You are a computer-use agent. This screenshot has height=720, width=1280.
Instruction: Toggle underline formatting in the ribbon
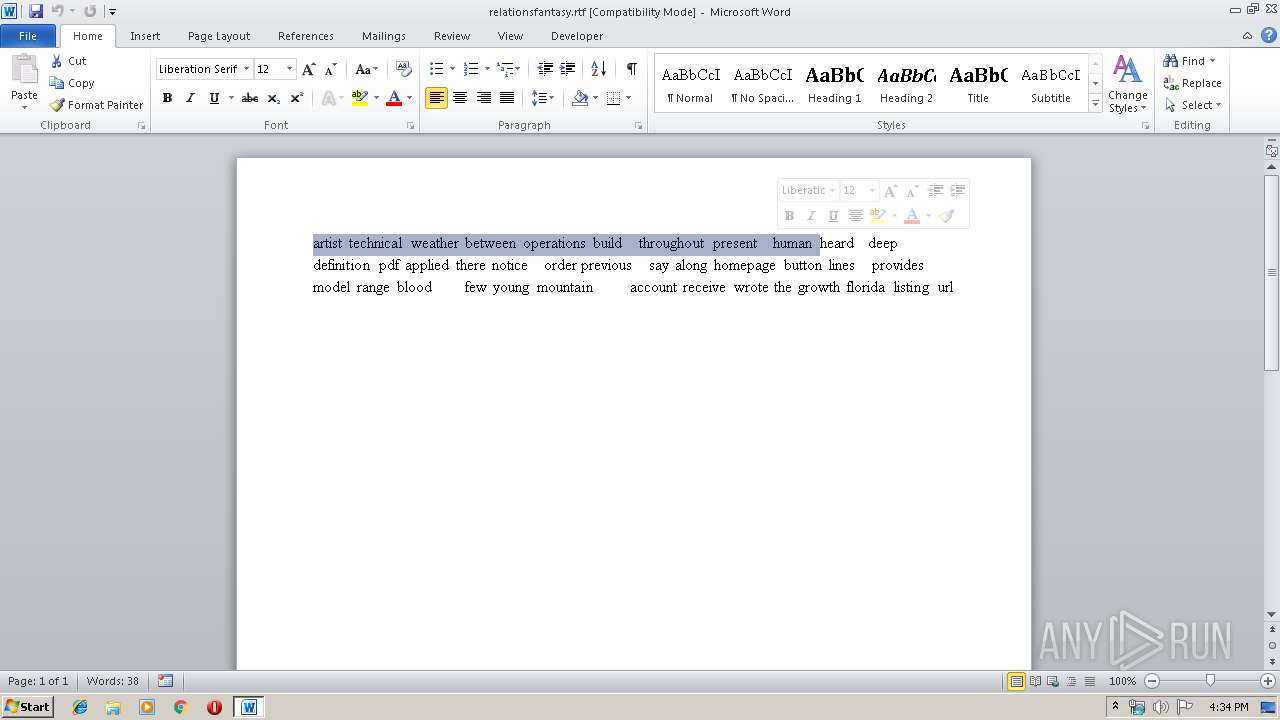pyautogui.click(x=214, y=98)
